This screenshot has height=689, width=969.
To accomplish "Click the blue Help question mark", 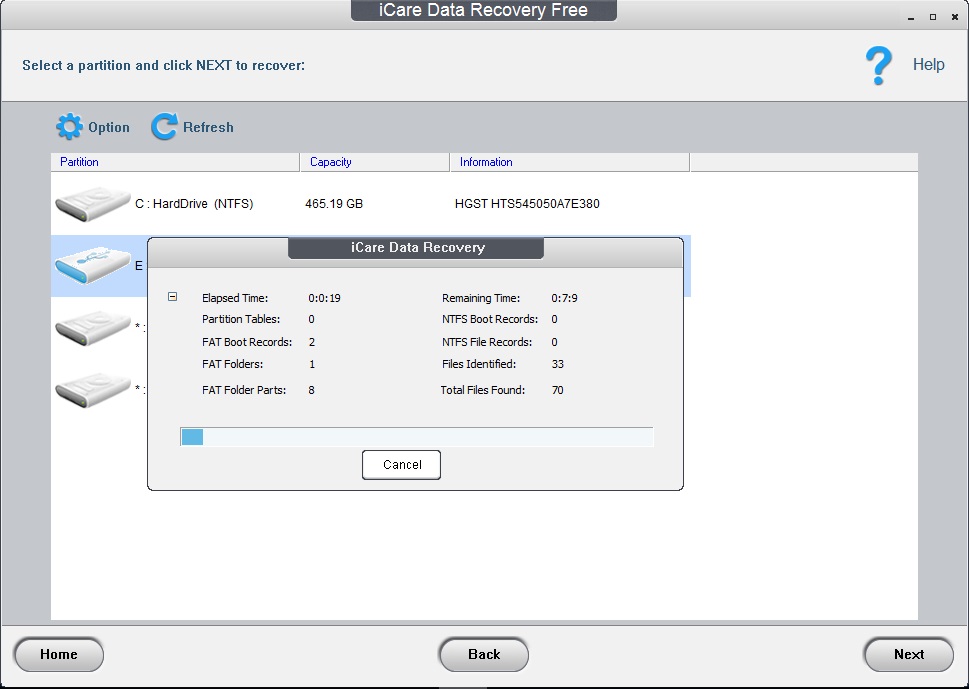I will 878,64.
